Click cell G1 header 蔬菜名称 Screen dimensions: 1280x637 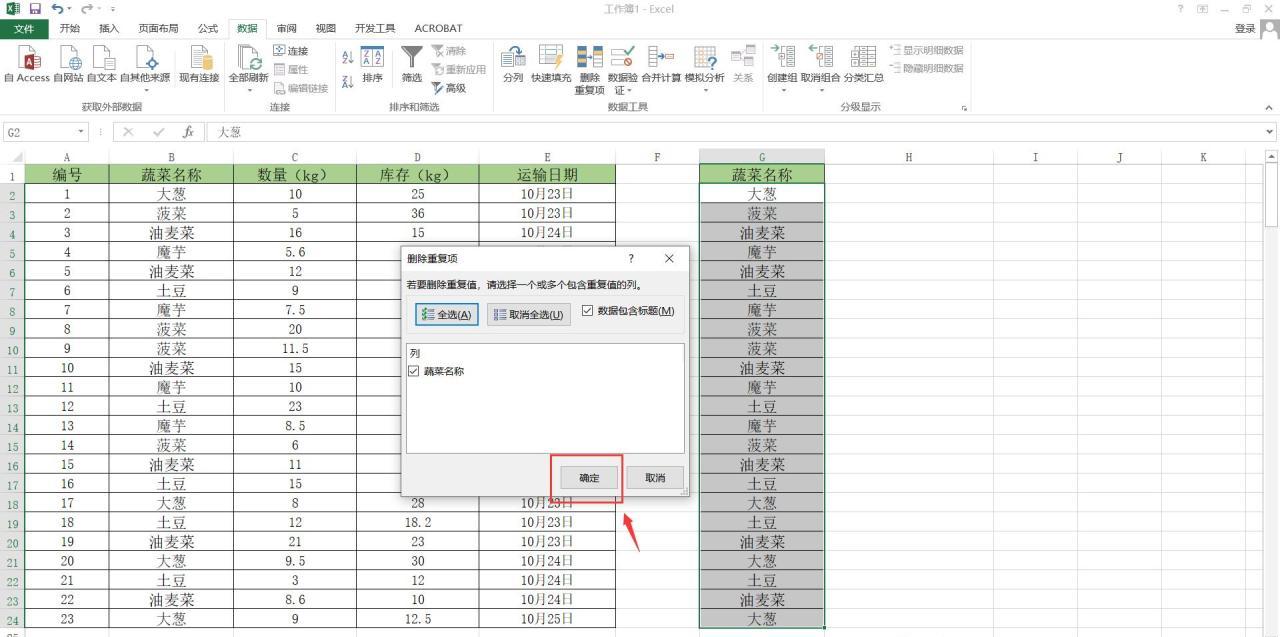pos(762,175)
